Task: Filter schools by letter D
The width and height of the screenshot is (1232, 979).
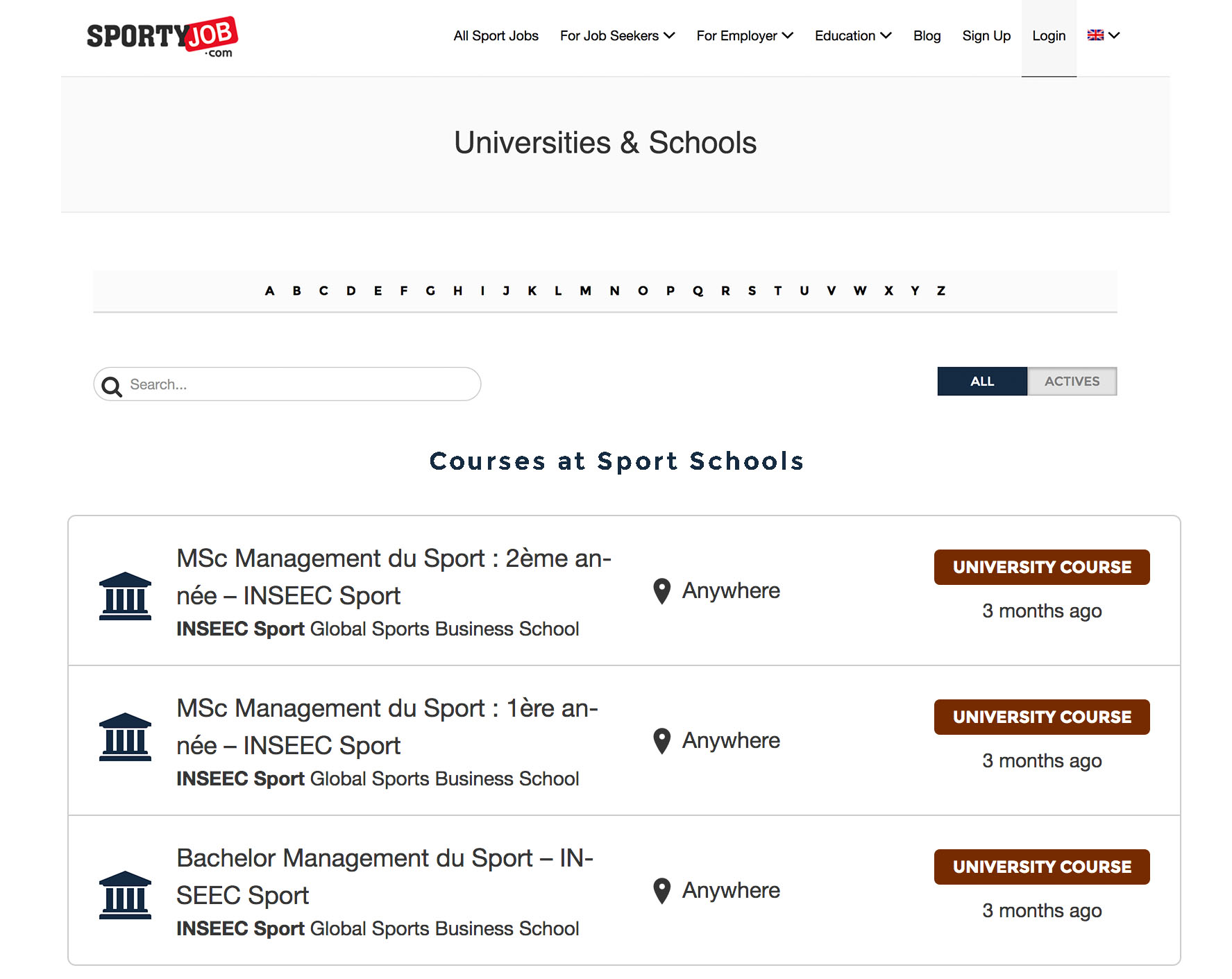Action: (351, 291)
